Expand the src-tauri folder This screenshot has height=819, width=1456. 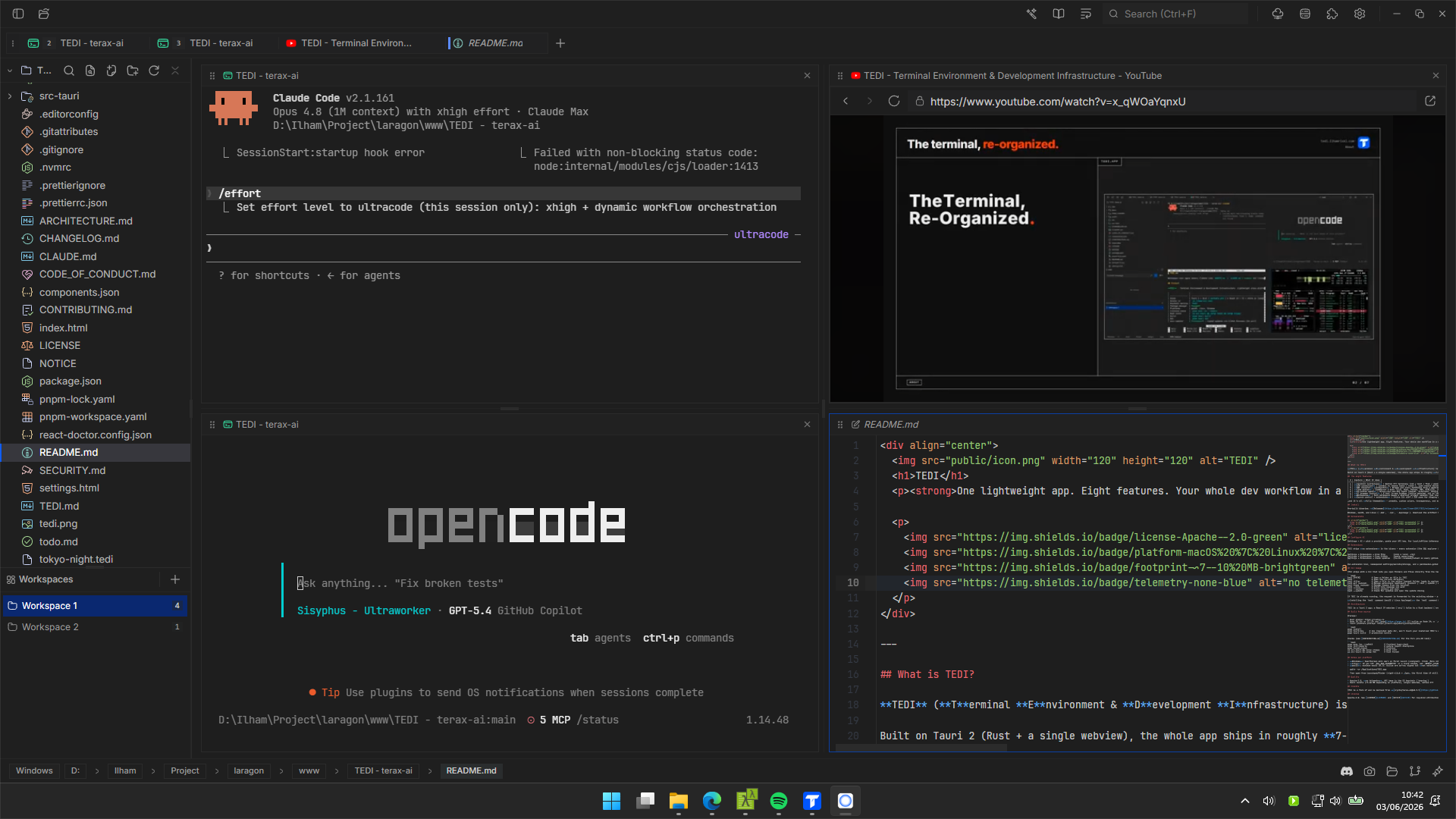click(x=10, y=96)
